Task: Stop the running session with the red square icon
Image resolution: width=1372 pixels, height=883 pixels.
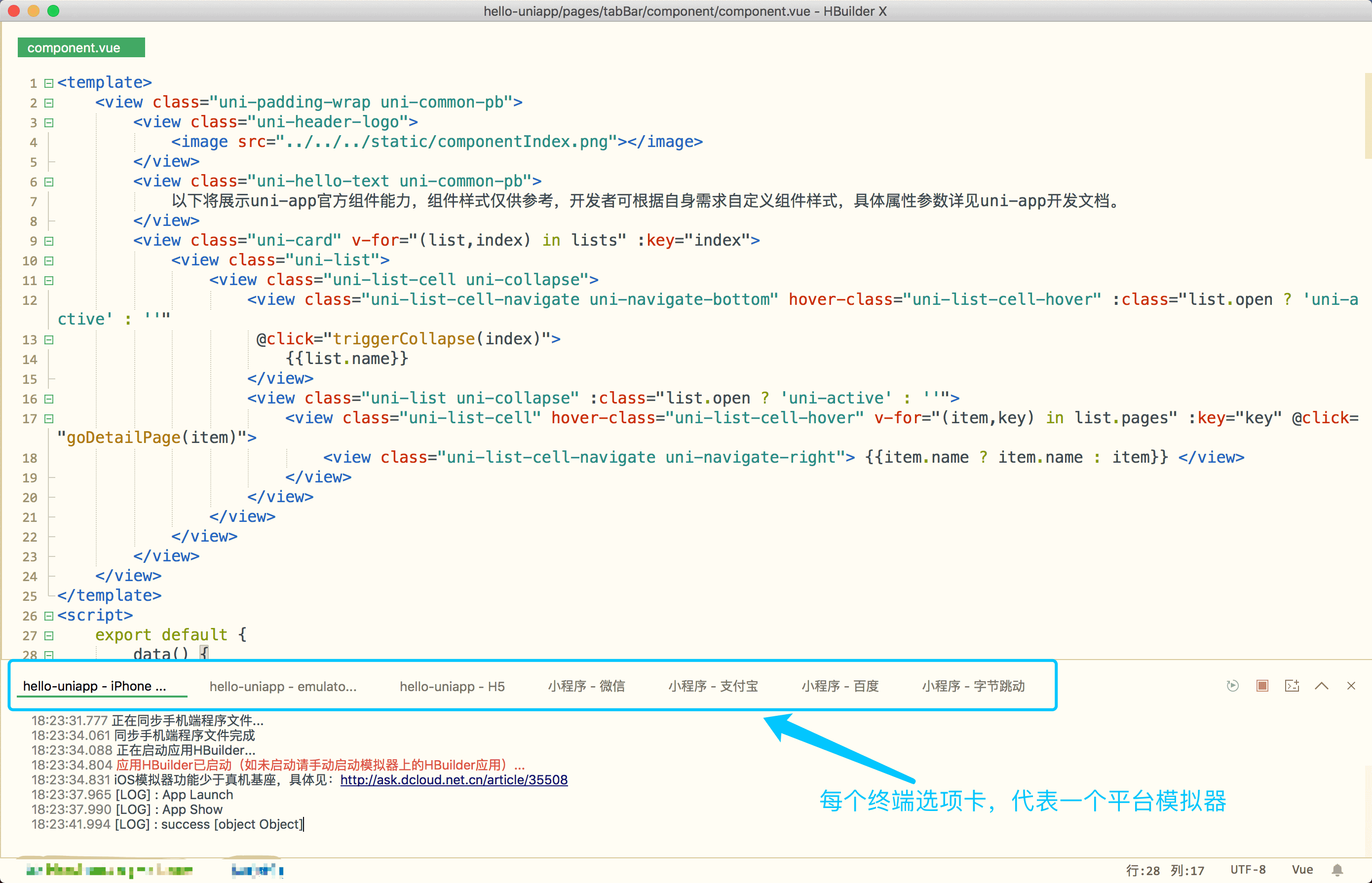Action: (1262, 686)
